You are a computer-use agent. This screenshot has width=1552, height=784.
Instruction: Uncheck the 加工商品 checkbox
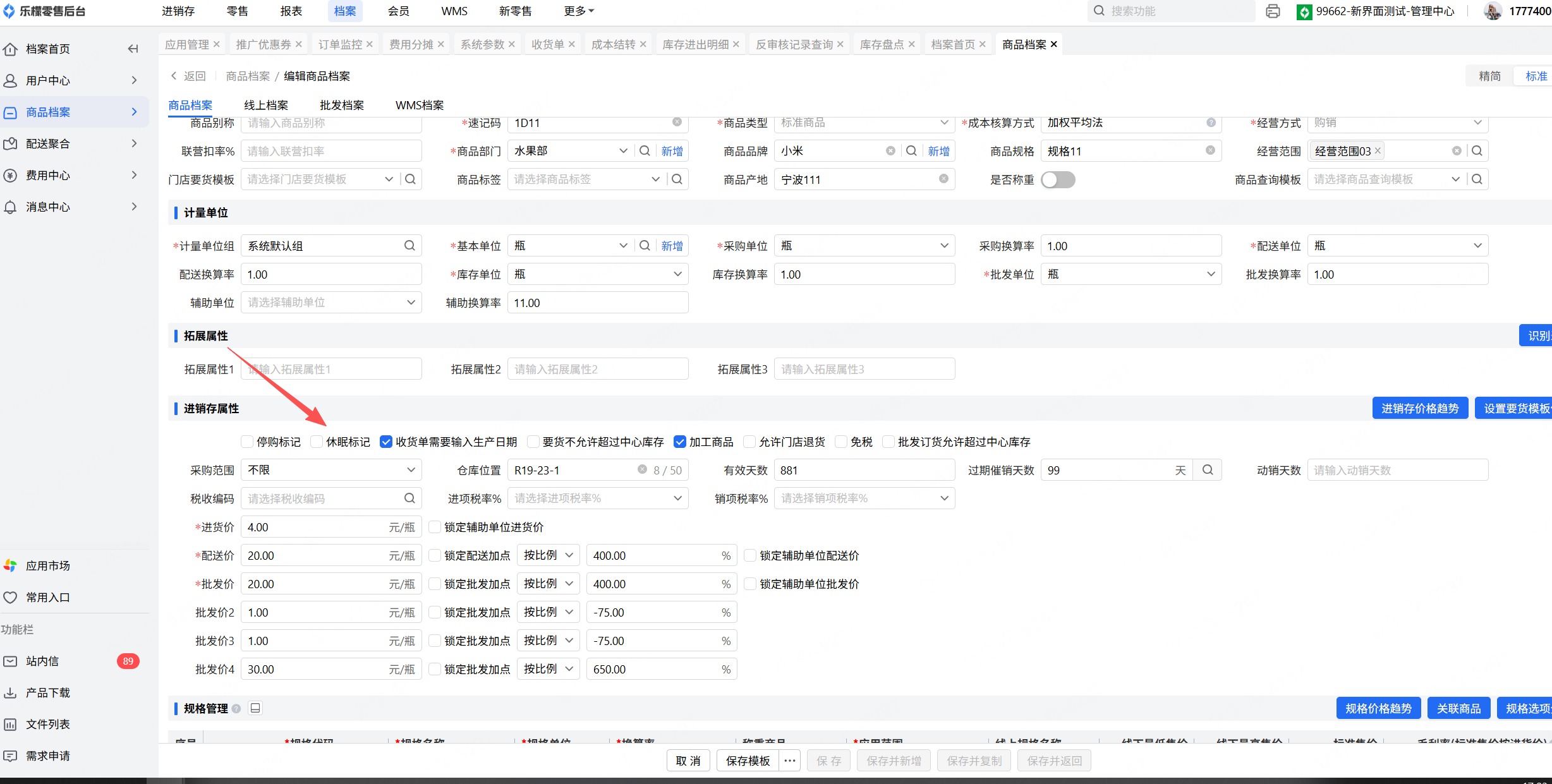coord(680,442)
